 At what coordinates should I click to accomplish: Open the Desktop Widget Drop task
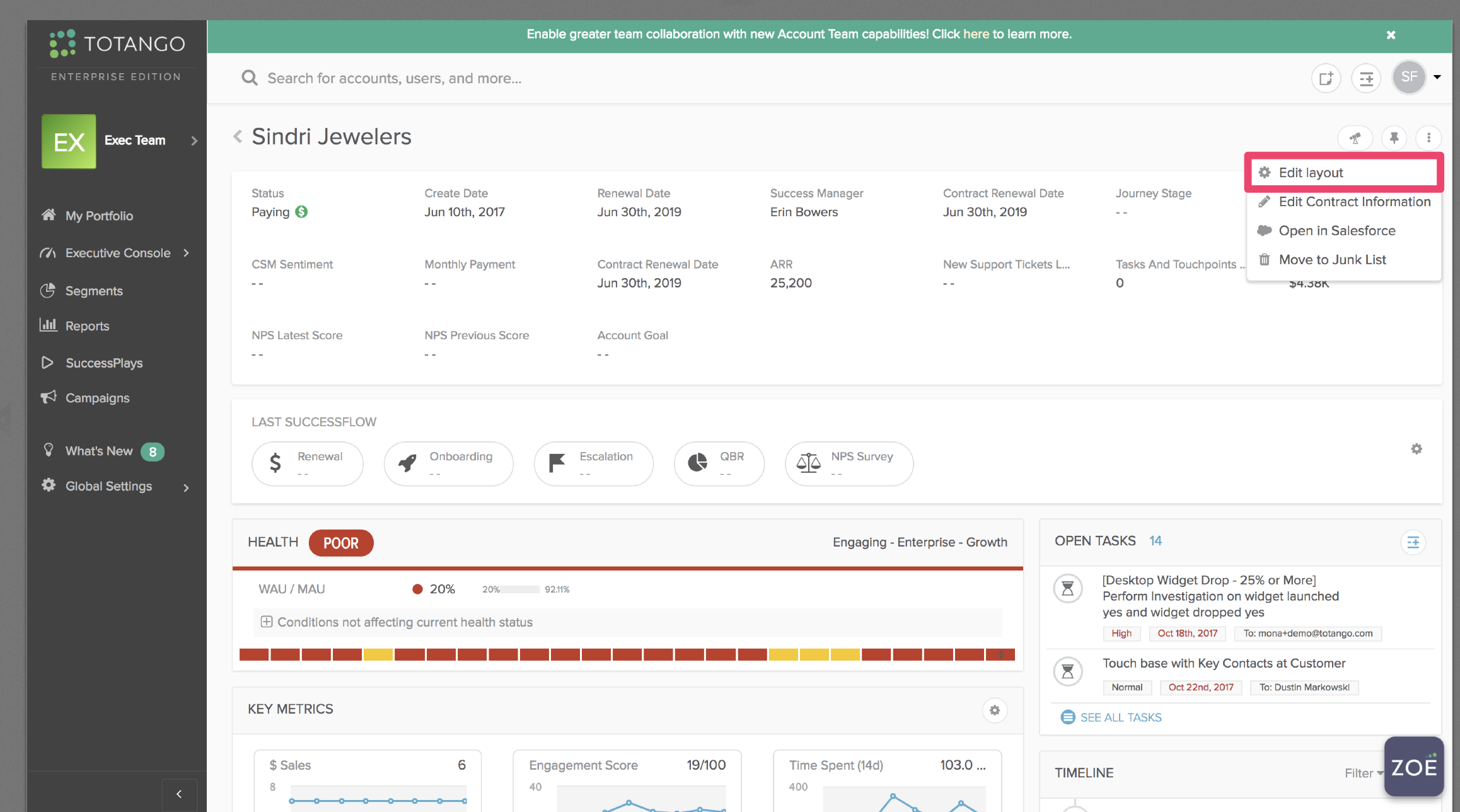[1220, 596]
